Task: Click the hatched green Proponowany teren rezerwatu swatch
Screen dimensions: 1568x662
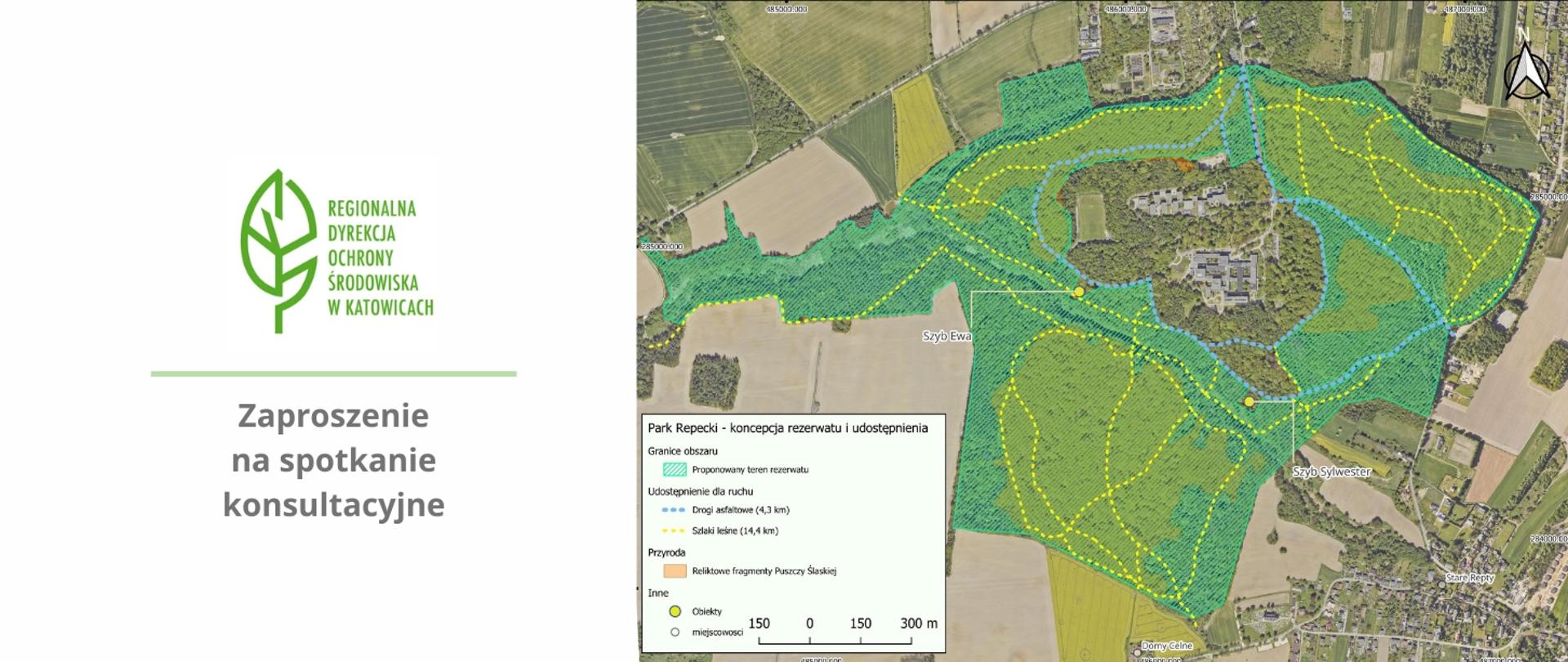Action: point(675,470)
